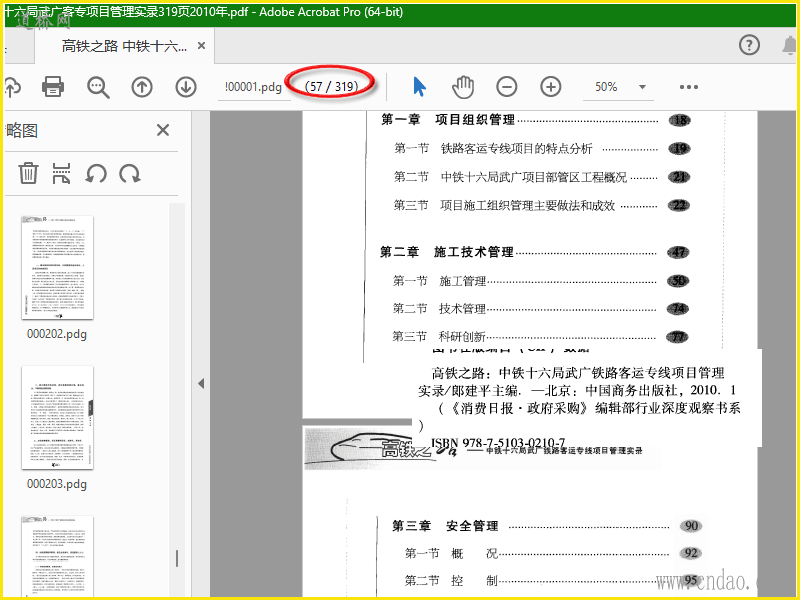Image resolution: width=800 pixels, height=600 pixels.
Task: Click the 第一节 概况 entry
Action: tap(451, 554)
